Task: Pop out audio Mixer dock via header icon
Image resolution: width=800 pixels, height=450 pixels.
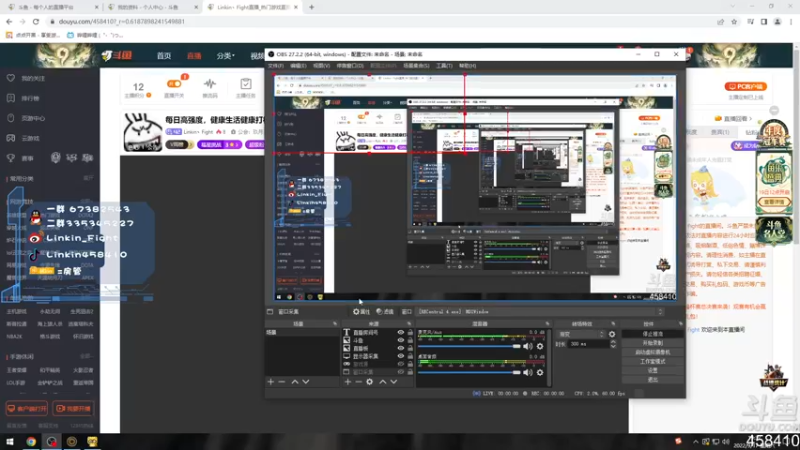Action: (547, 324)
